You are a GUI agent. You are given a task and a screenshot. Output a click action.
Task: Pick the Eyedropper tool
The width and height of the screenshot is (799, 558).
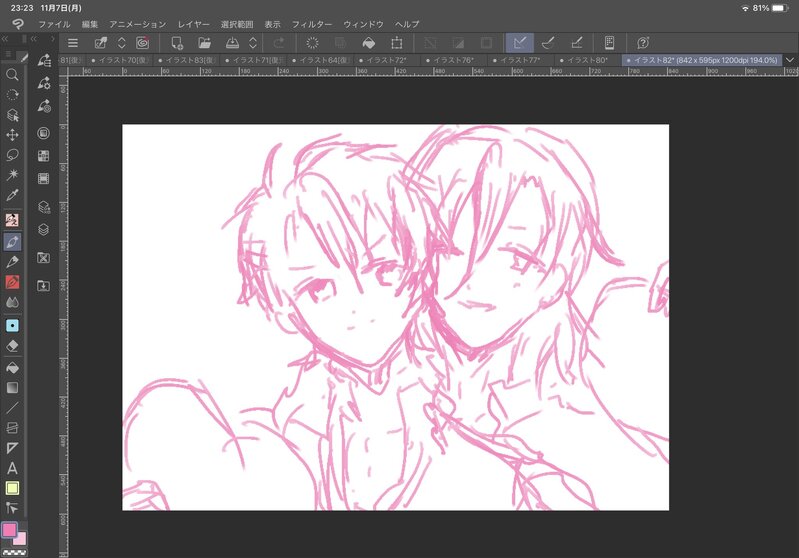[x=12, y=195]
